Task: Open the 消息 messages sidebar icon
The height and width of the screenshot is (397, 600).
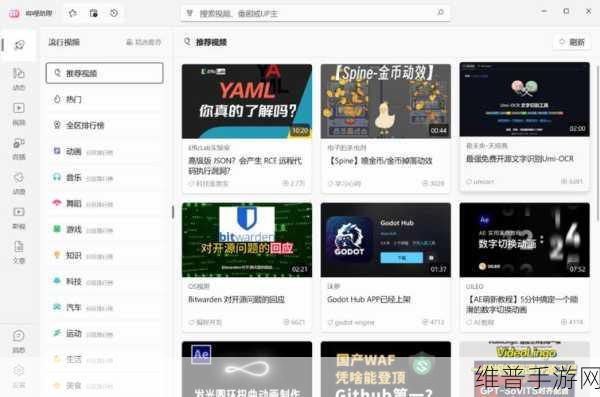Action: pyautogui.click(x=19, y=341)
